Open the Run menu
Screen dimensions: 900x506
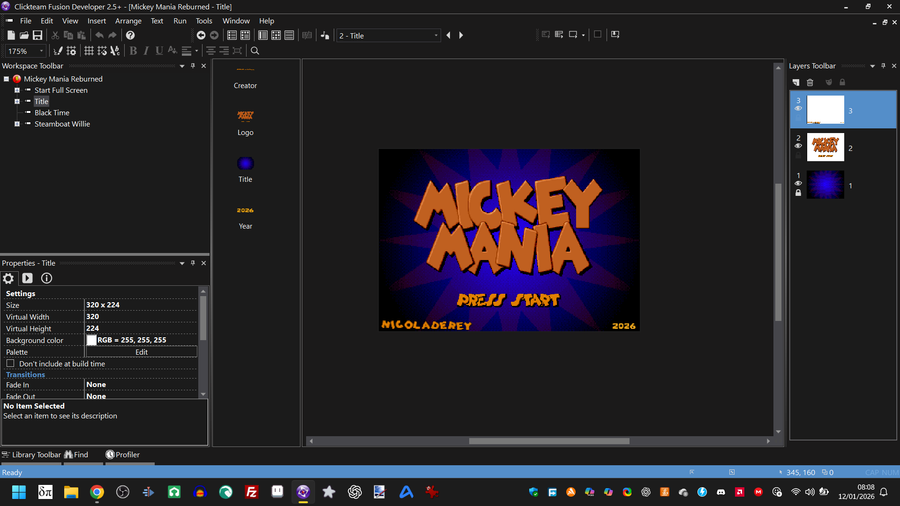(180, 21)
